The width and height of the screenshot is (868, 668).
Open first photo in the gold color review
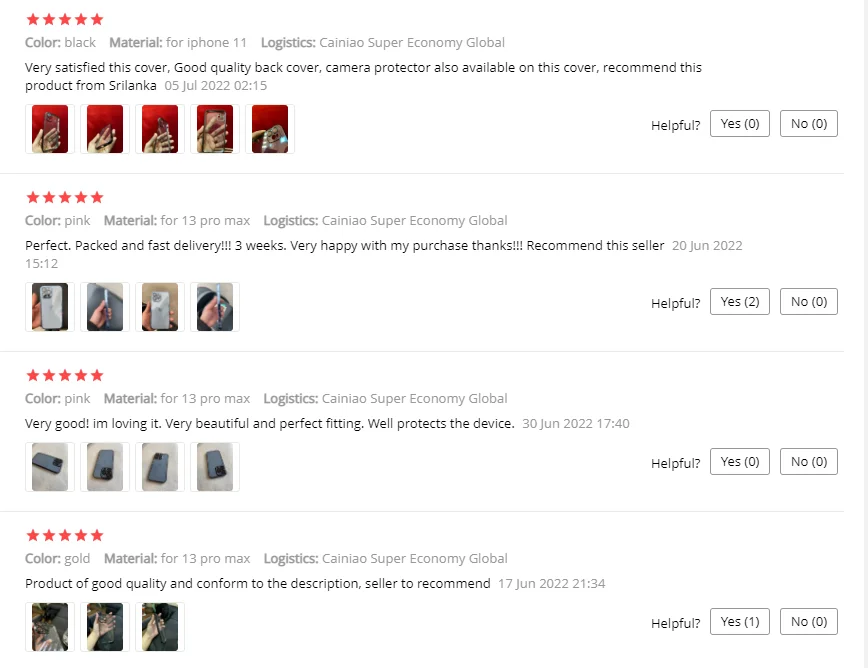50,627
